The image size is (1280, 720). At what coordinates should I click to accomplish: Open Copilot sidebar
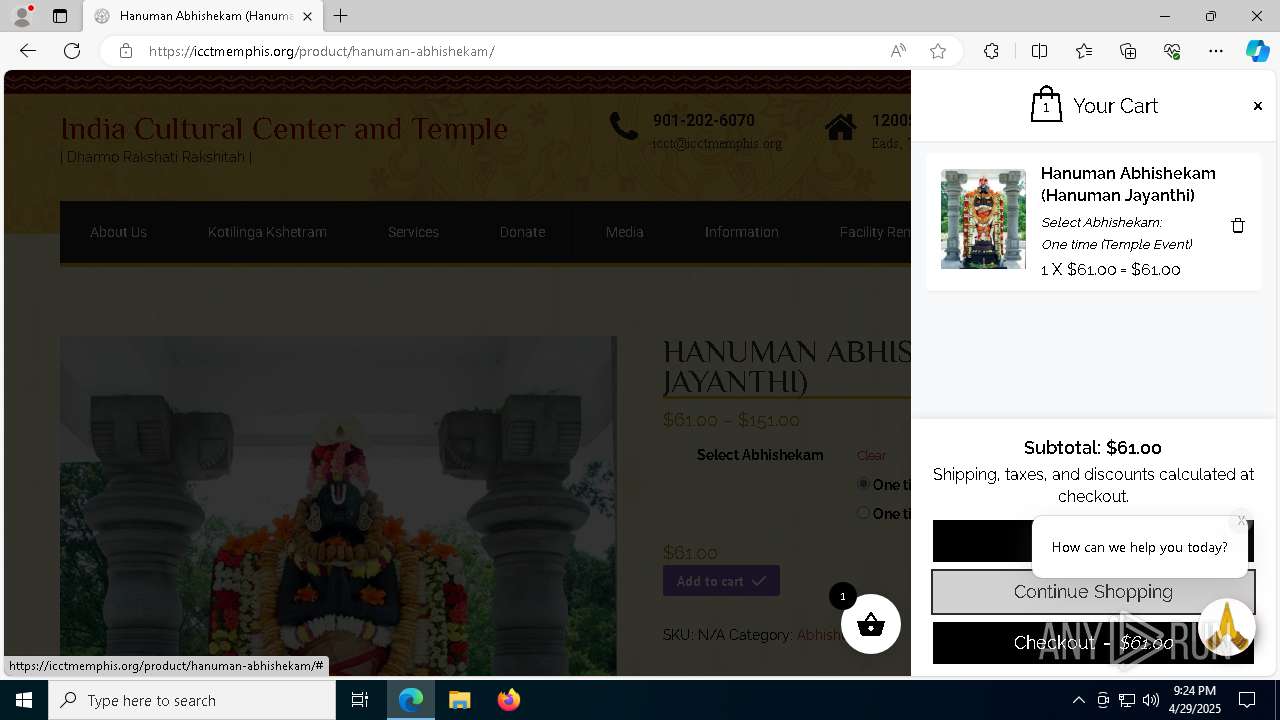tap(1257, 51)
